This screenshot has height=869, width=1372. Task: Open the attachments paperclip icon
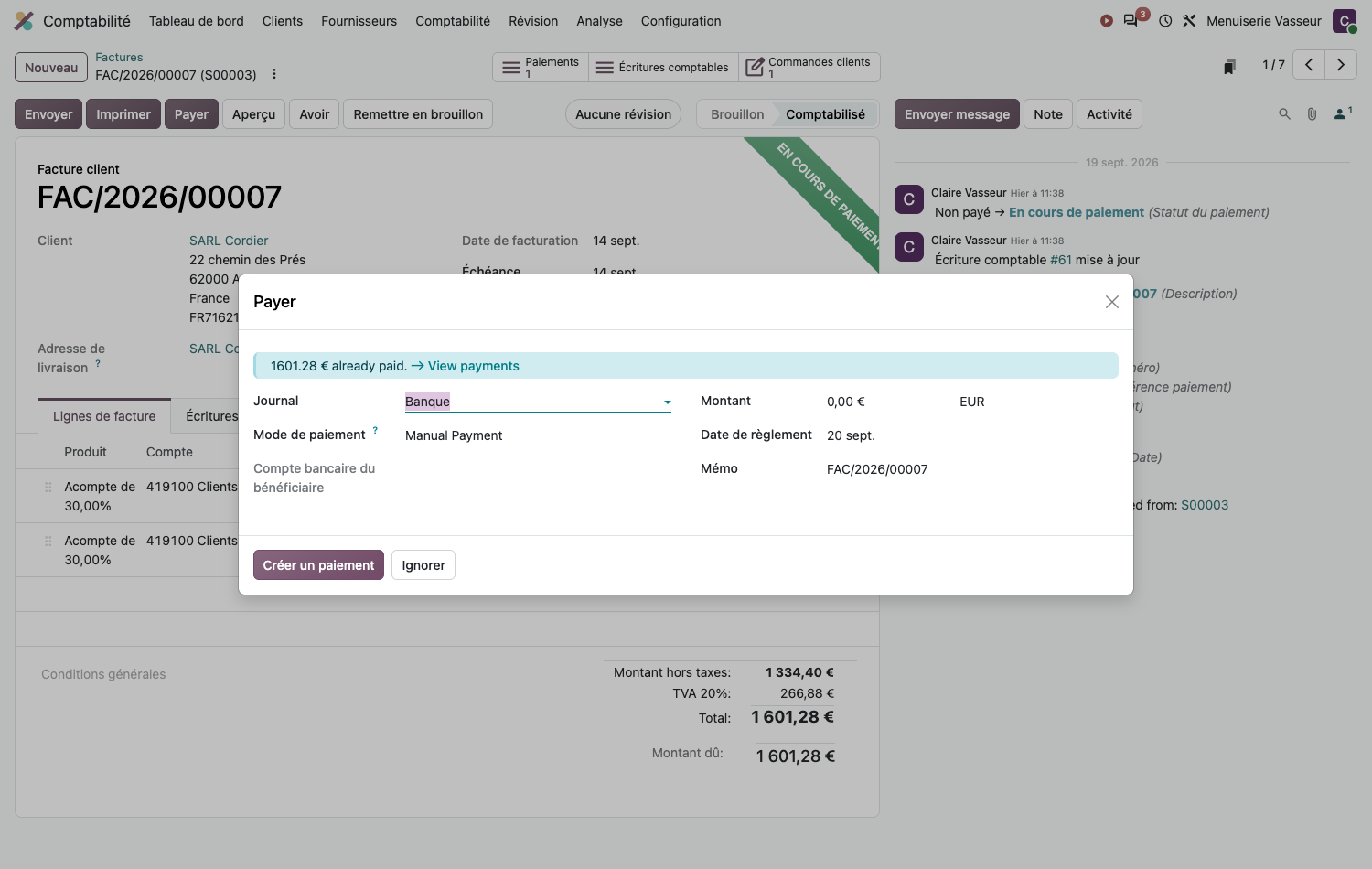(x=1312, y=113)
